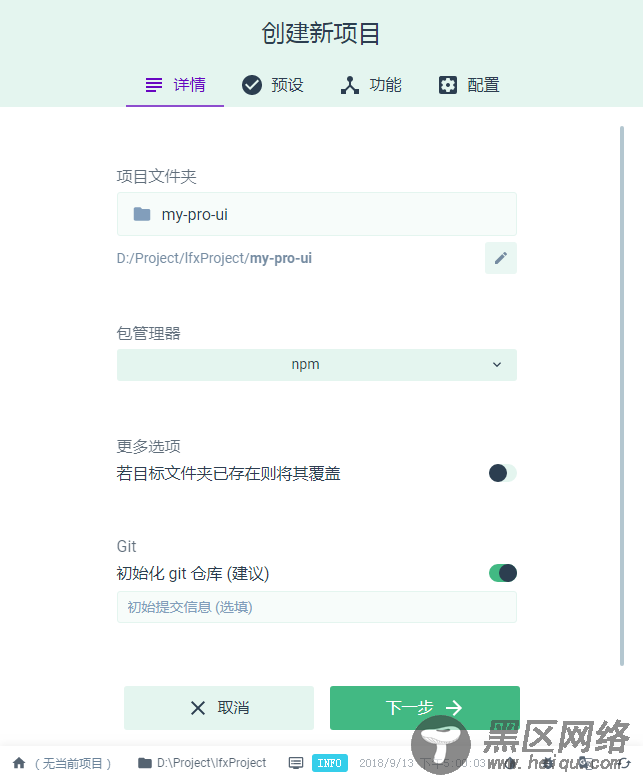The width and height of the screenshot is (643, 780).
Task: Click the vertical scrollbar of the form
Action: click(x=622, y=395)
